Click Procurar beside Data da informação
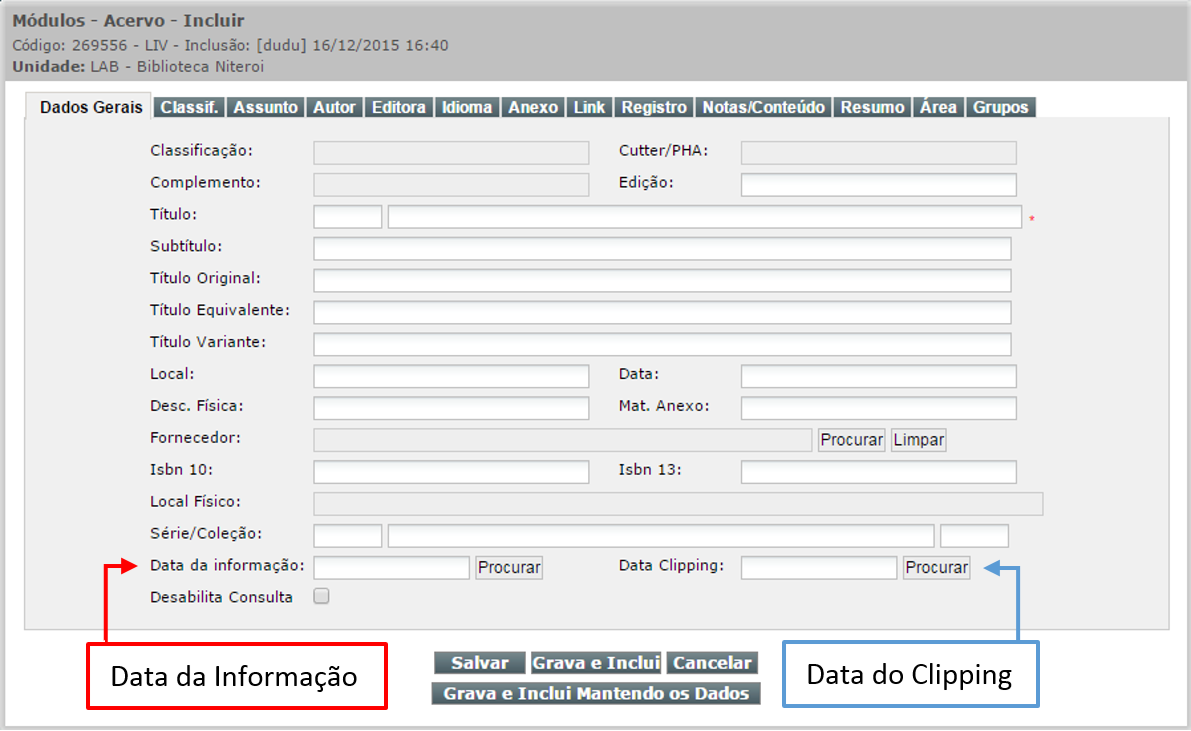This screenshot has height=731, width=1191. pos(509,568)
